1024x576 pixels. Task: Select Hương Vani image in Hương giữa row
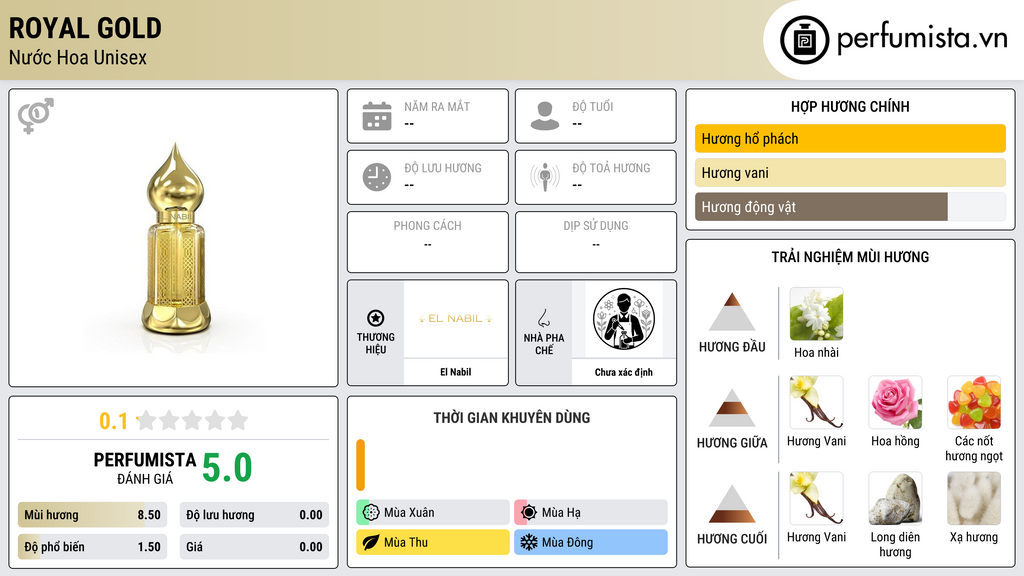coord(816,402)
